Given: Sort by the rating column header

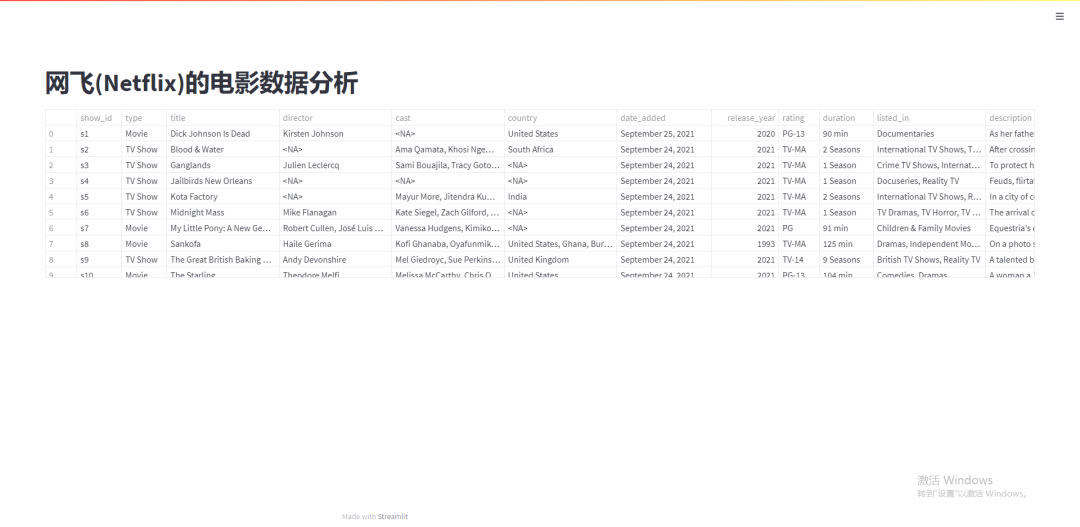Looking at the screenshot, I should tap(799, 118).
